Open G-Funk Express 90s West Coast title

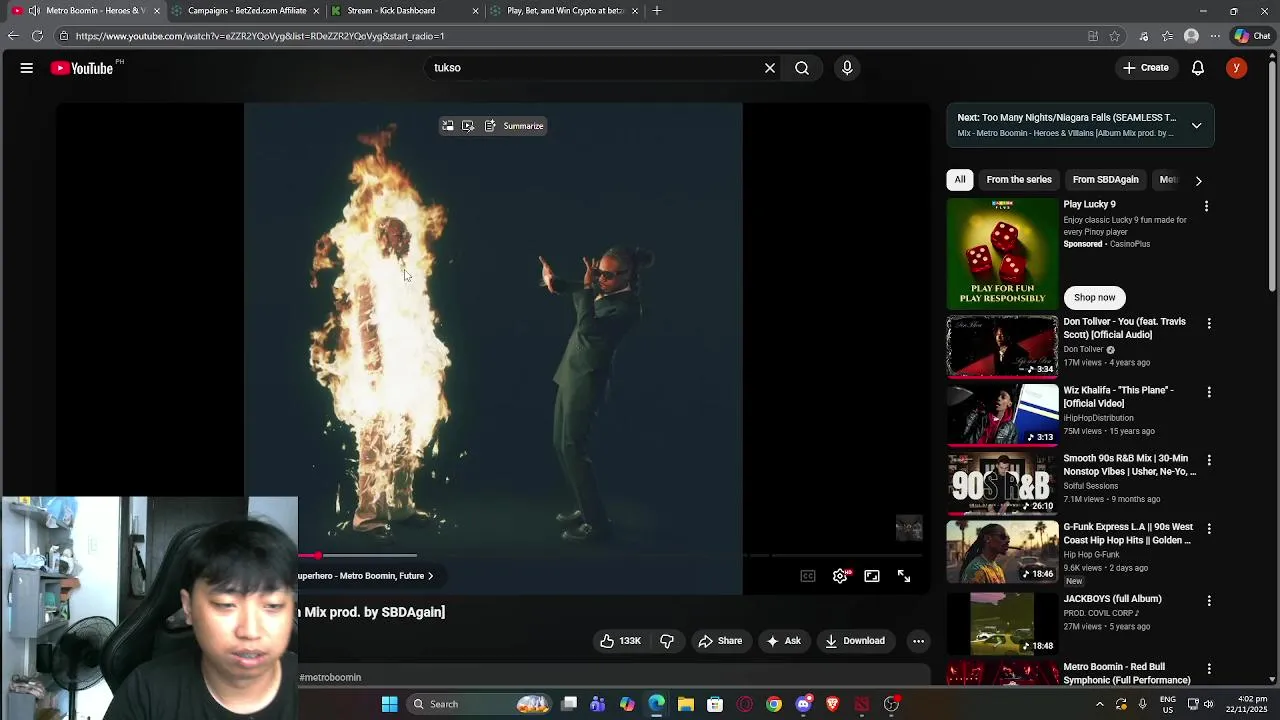click(1128, 534)
